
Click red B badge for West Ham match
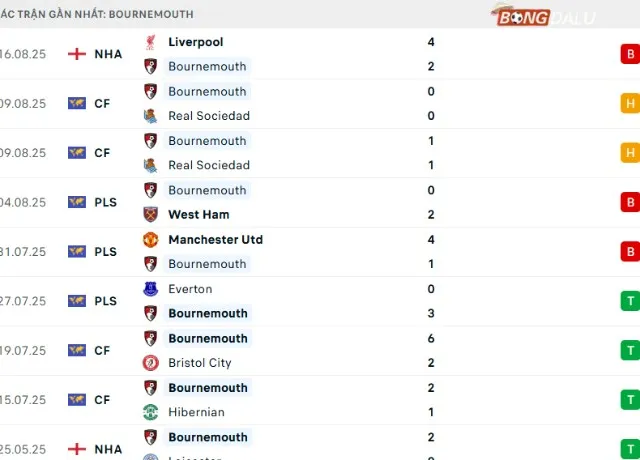tap(630, 202)
